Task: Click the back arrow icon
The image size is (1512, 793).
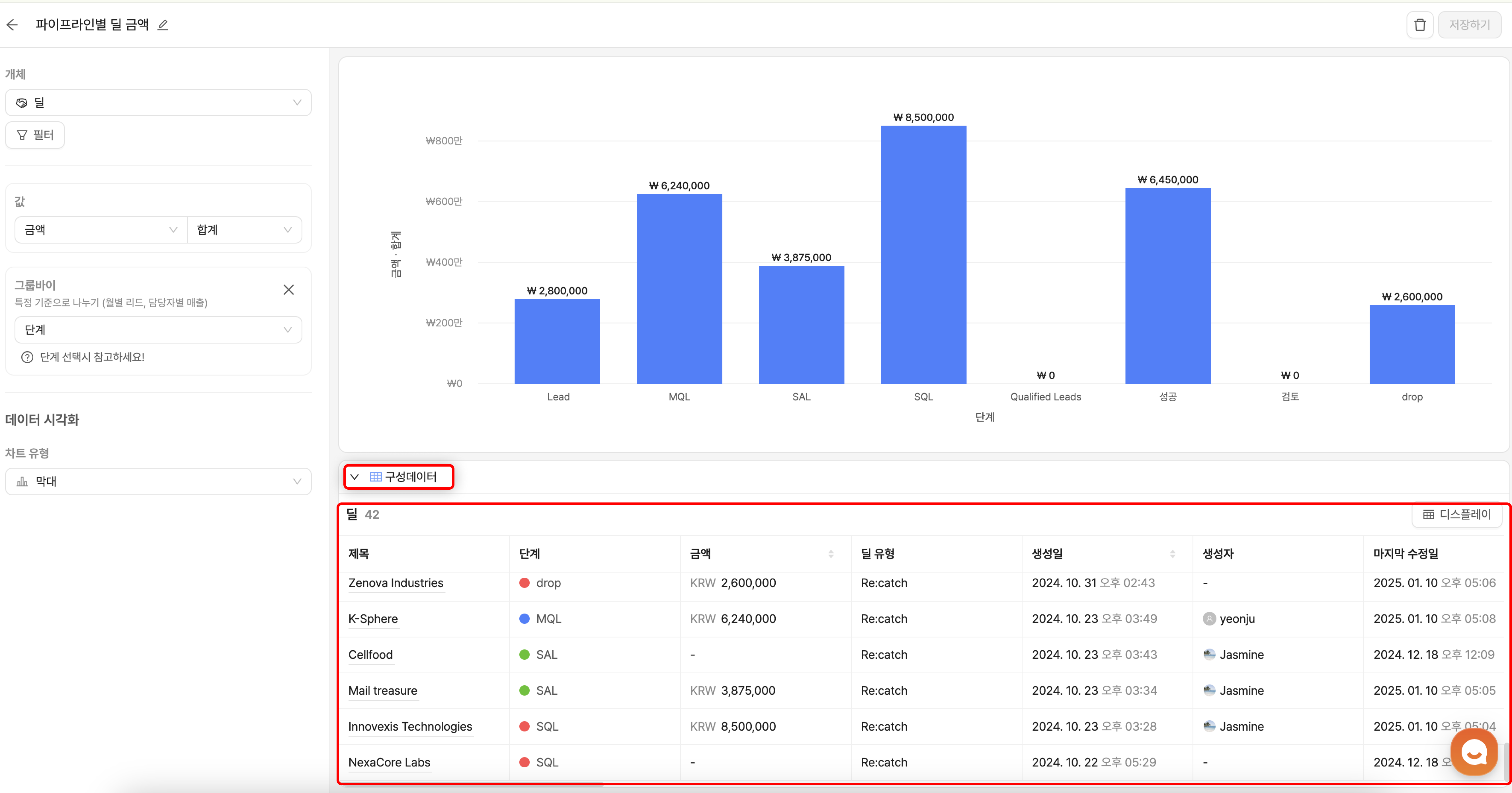Action: pos(12,25)
